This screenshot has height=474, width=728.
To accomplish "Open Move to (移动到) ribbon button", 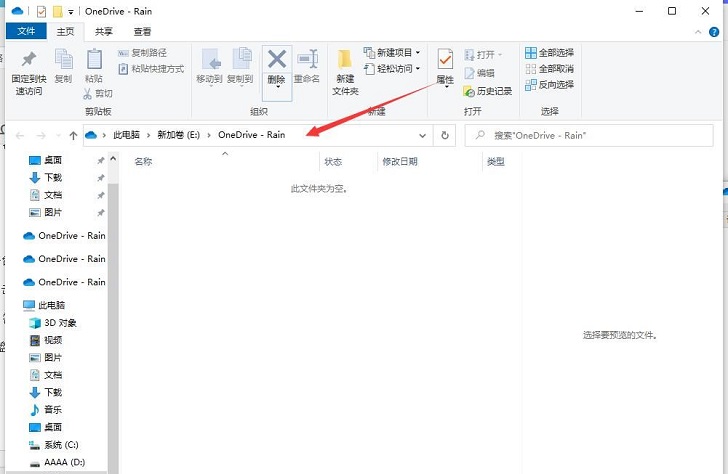I will tap(209, 67).
